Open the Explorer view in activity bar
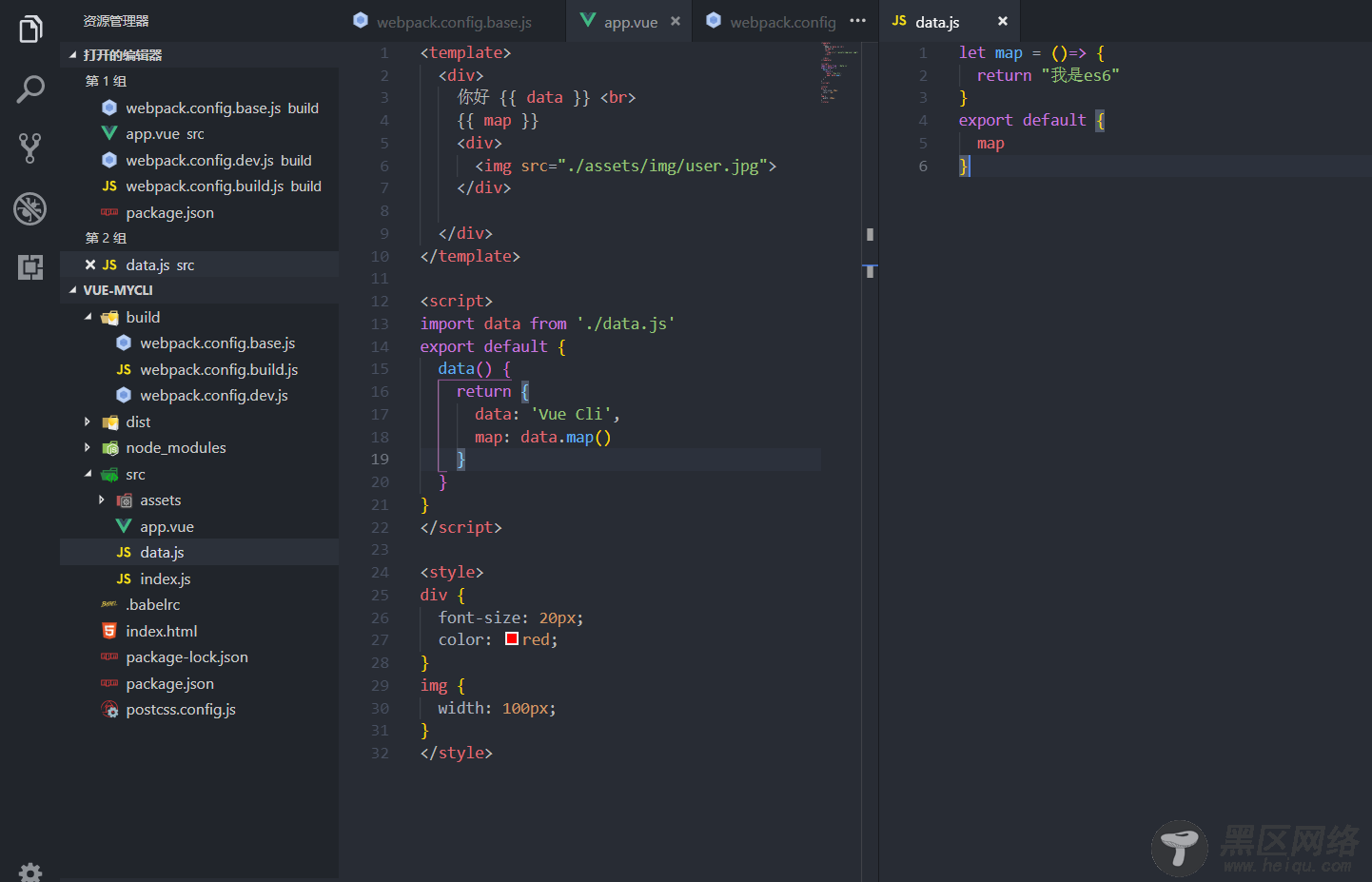This screenshot has height=882, width=1372. coord(30,29)
